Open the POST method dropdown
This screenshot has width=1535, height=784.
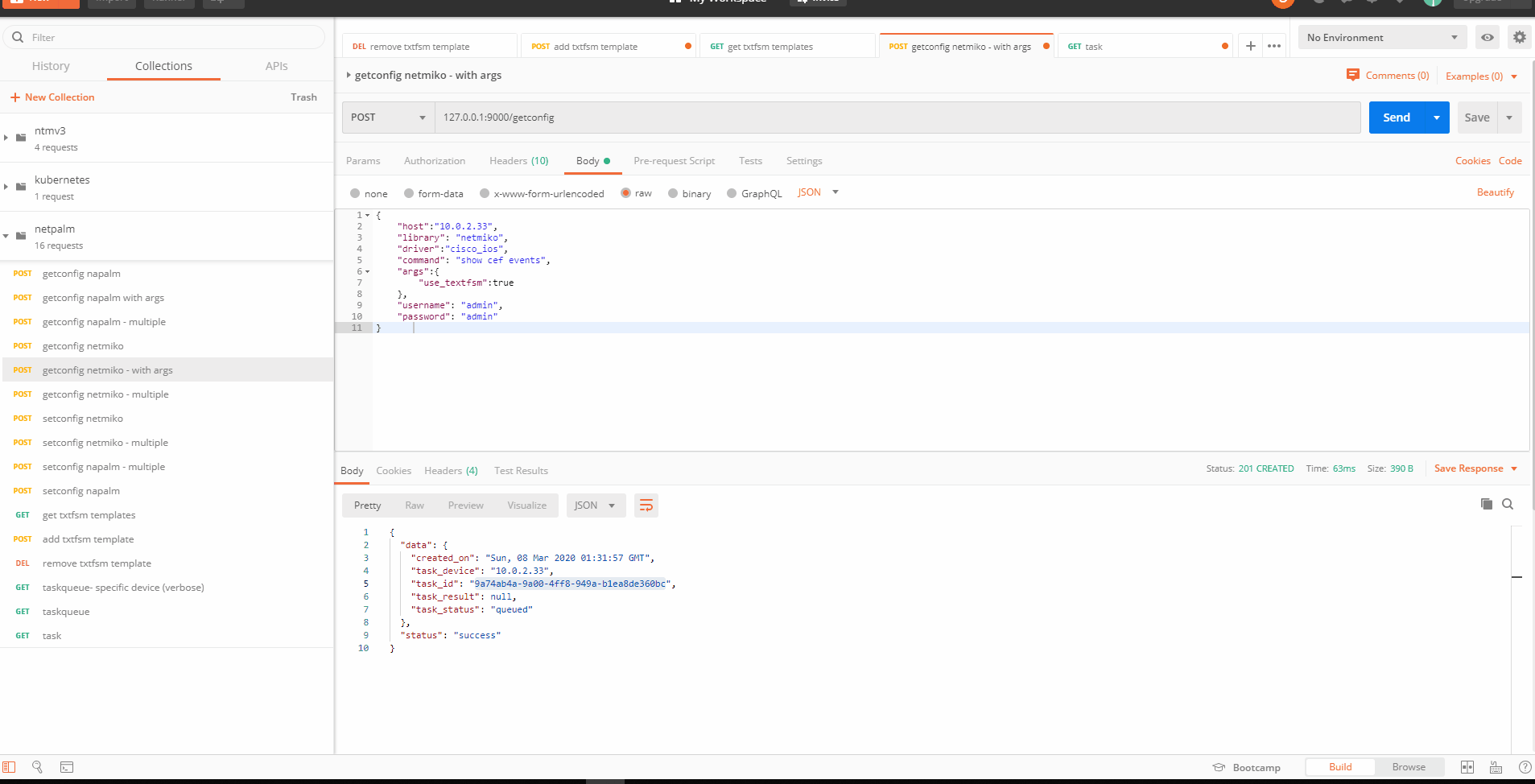[x=388, y=118]
